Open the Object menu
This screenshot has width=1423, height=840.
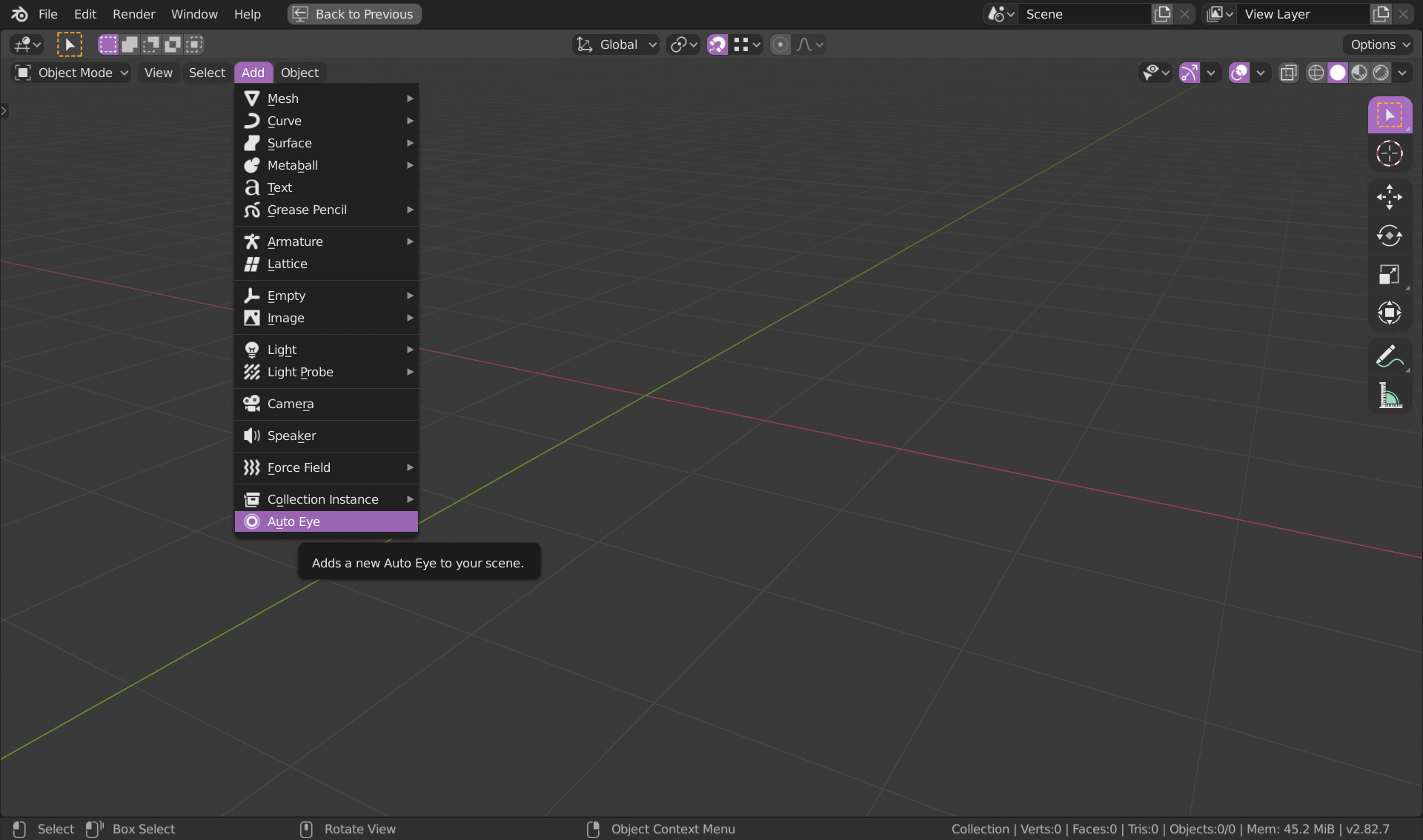299,73
